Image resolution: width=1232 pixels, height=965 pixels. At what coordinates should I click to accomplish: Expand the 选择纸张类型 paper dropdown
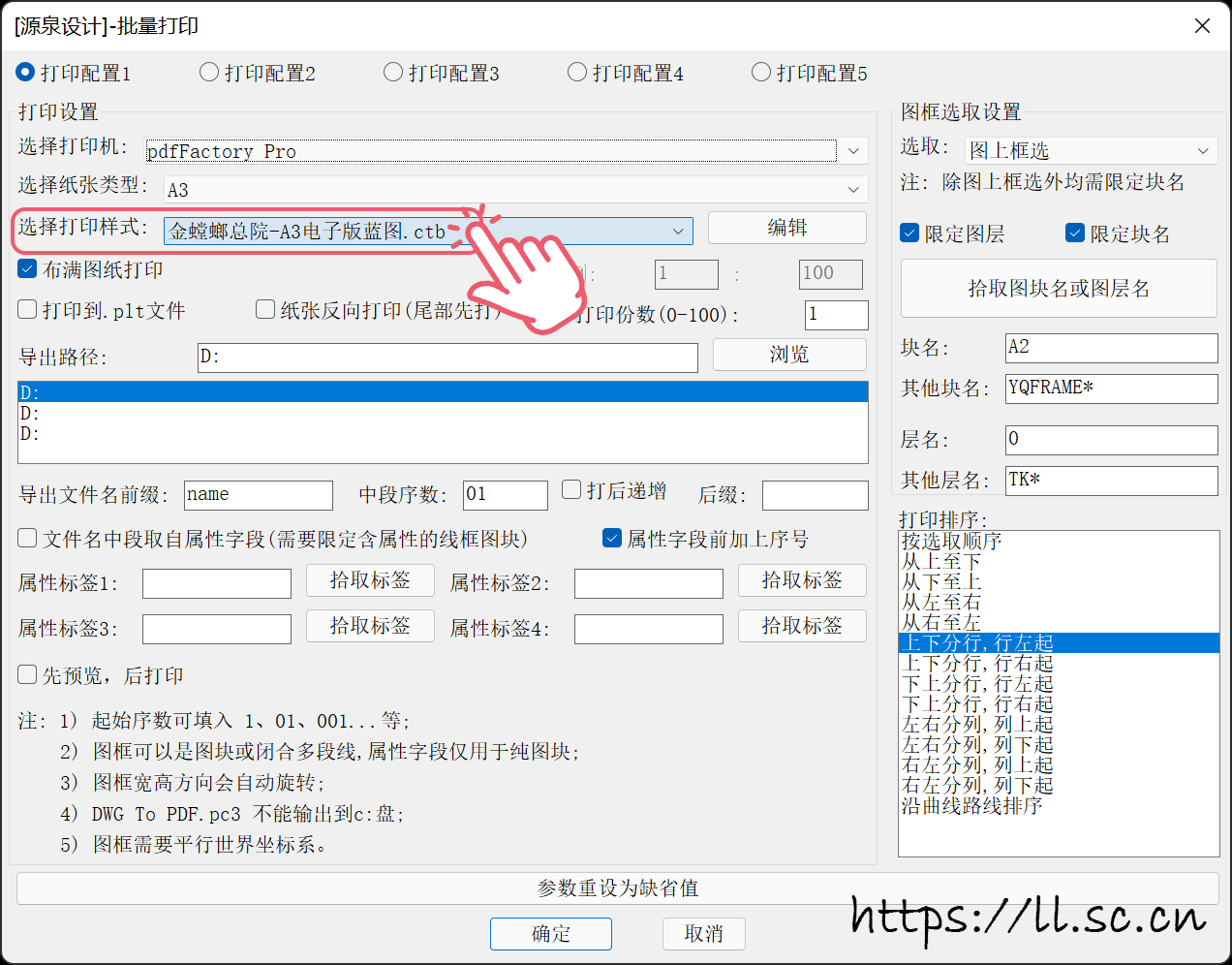[852, 190]
